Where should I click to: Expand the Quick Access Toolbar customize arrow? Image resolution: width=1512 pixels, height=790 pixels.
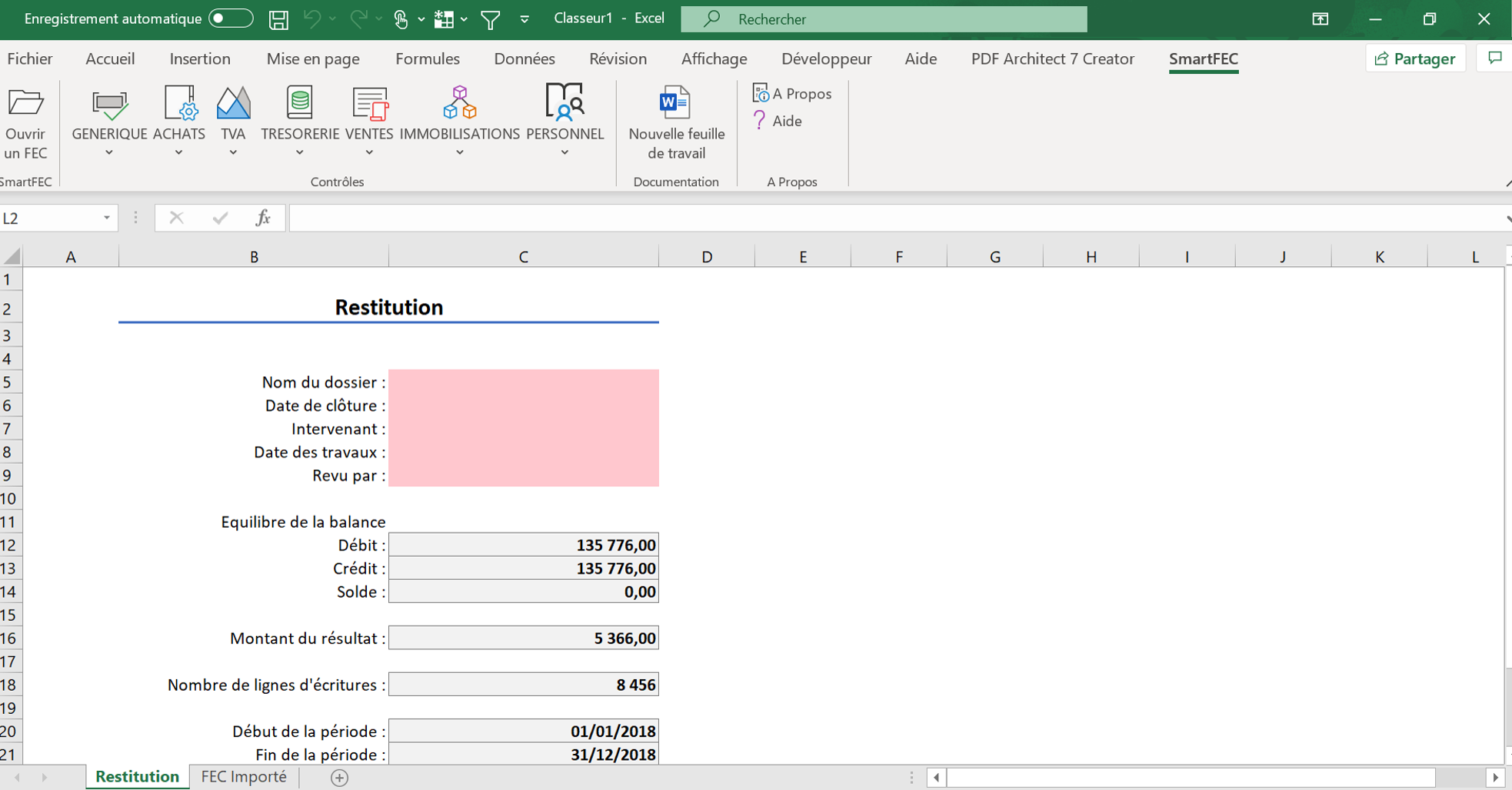pos(525,19)
